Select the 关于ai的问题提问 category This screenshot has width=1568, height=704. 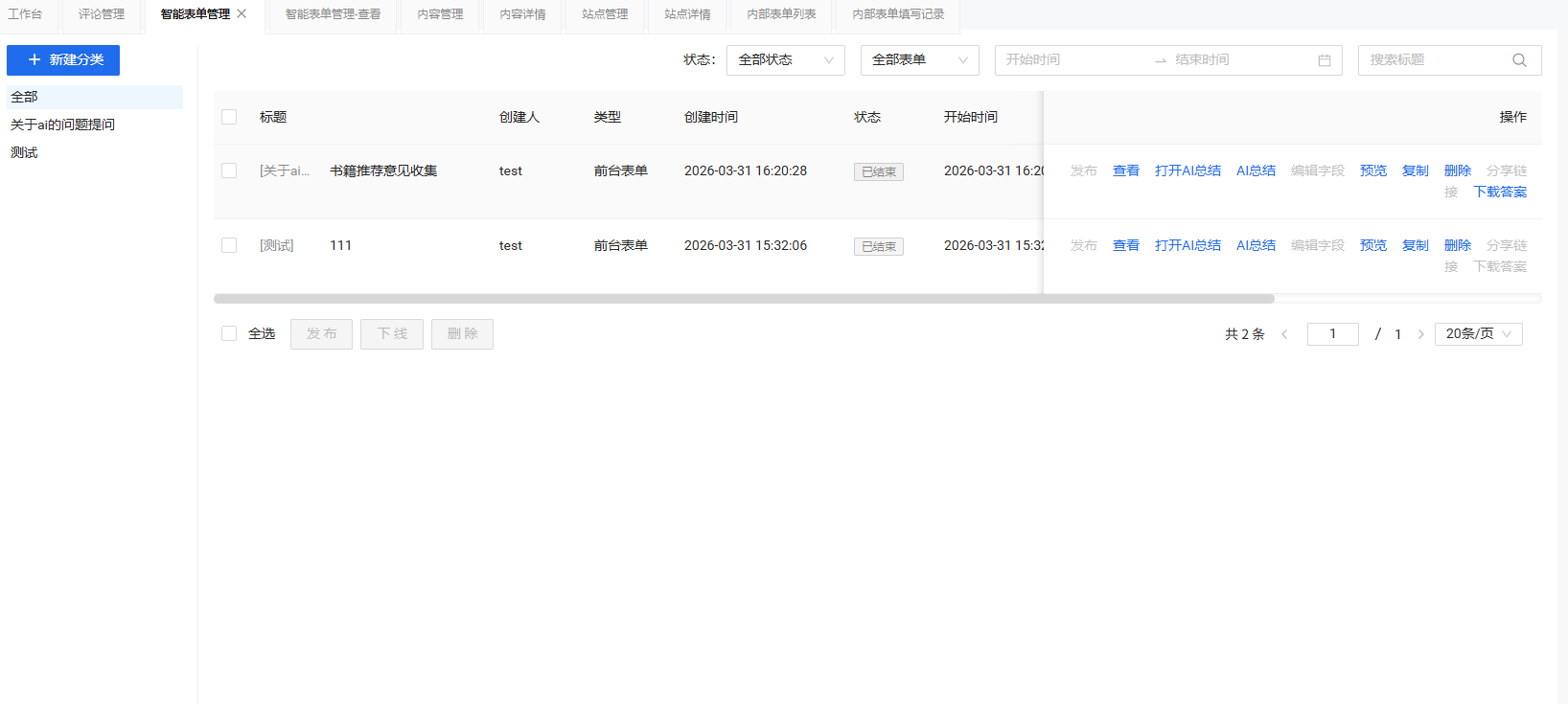point(63,125)
